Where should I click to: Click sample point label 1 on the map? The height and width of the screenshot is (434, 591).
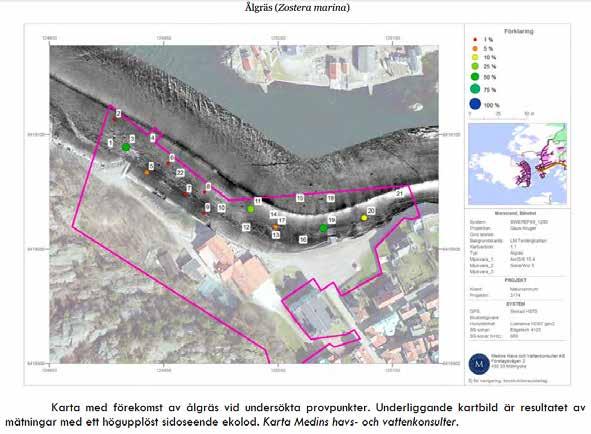[x=110, y=143]
